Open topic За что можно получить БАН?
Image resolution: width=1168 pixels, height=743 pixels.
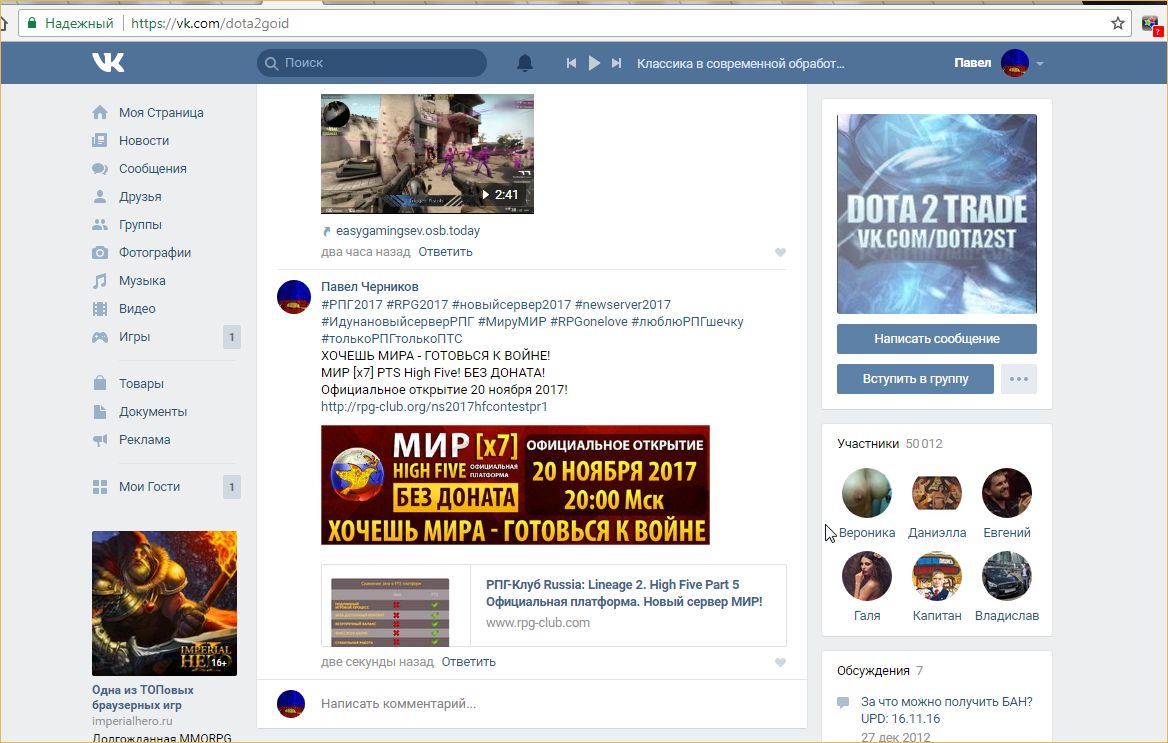click(946, 710)
